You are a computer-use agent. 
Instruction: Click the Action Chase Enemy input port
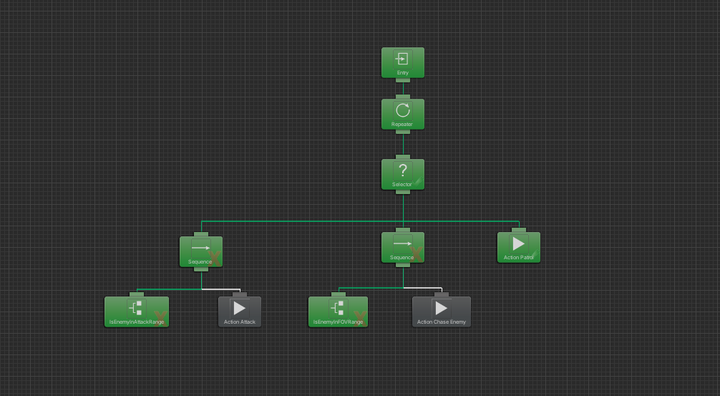coord(441,294)
